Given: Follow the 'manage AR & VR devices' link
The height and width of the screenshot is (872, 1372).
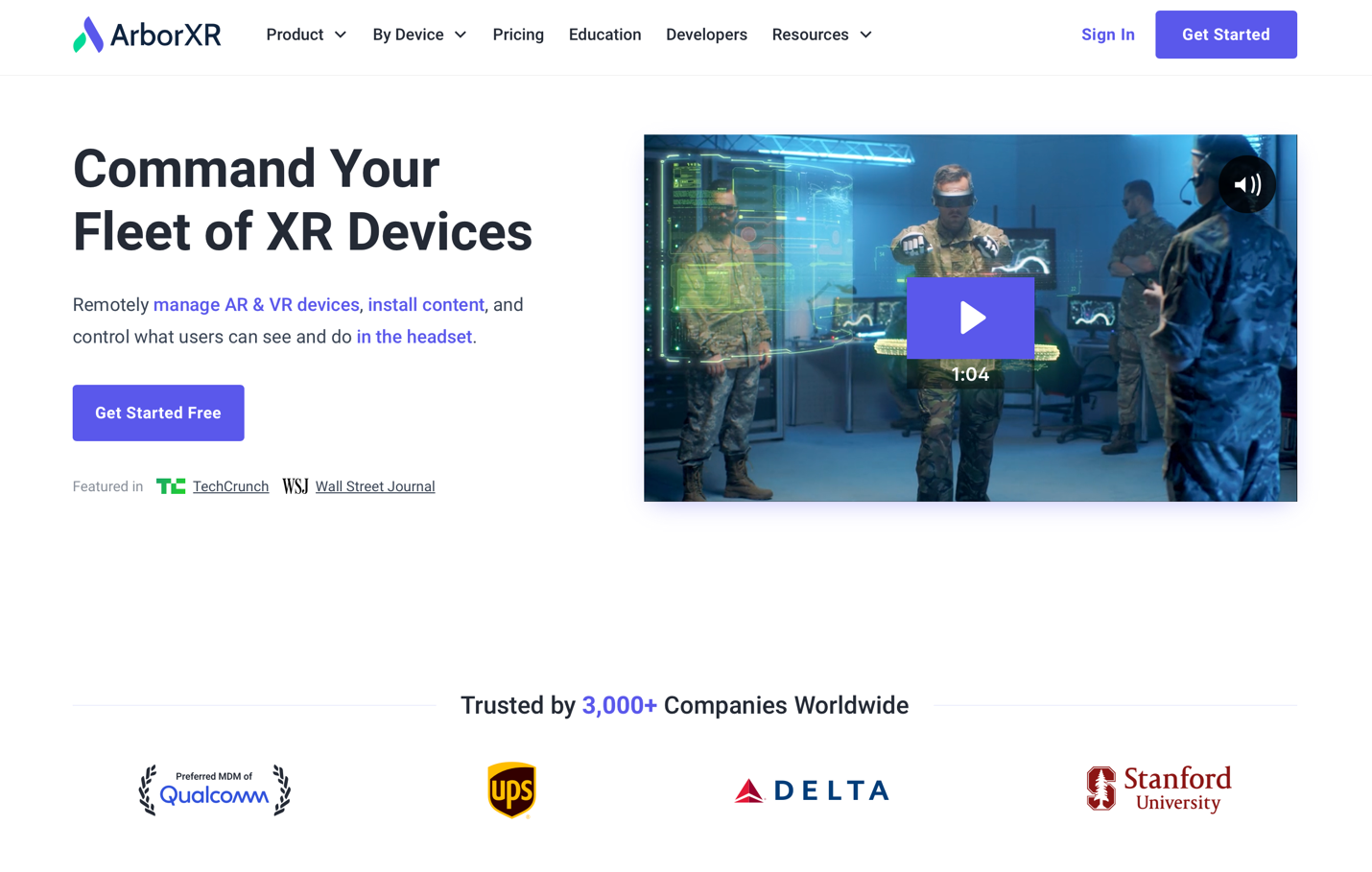Looking at the screenshot, I should 256,305.
